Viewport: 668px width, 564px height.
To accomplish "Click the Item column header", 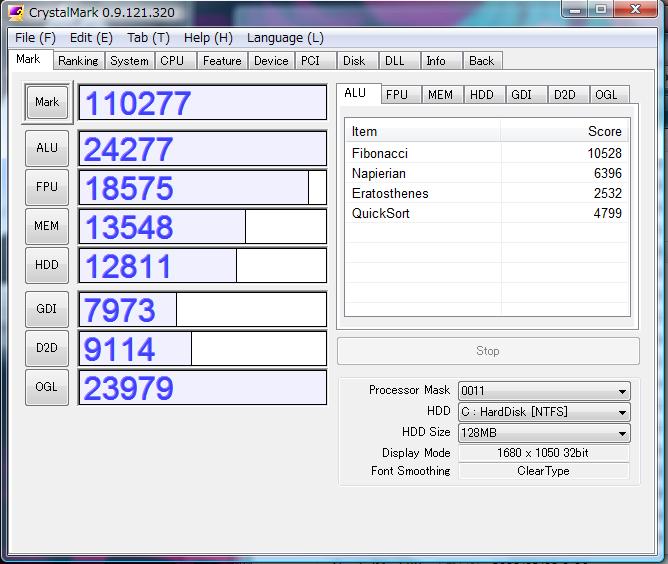I will [423, 132].
